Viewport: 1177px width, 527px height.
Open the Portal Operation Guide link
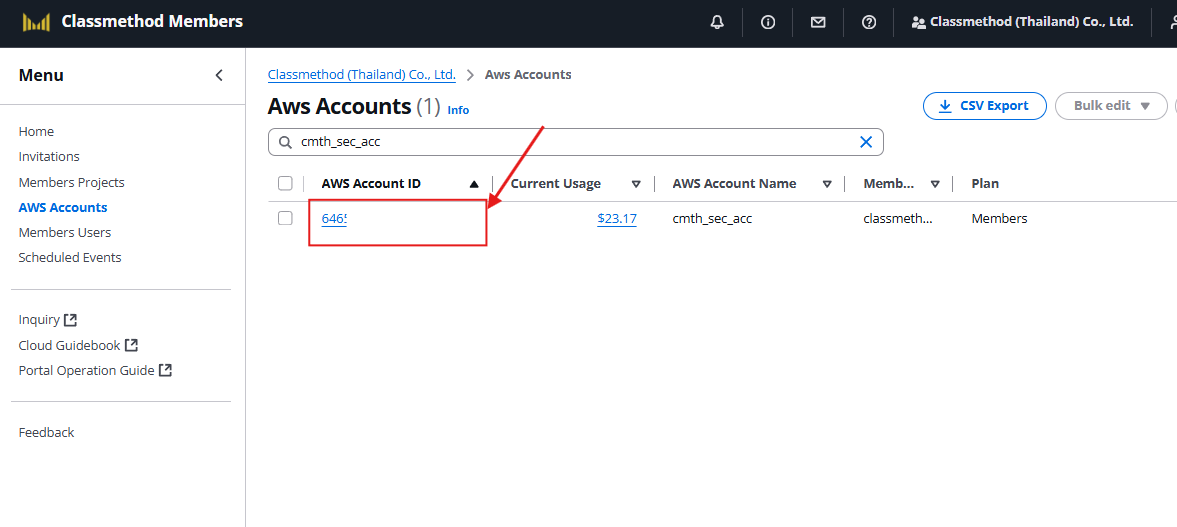coord(95,370)
